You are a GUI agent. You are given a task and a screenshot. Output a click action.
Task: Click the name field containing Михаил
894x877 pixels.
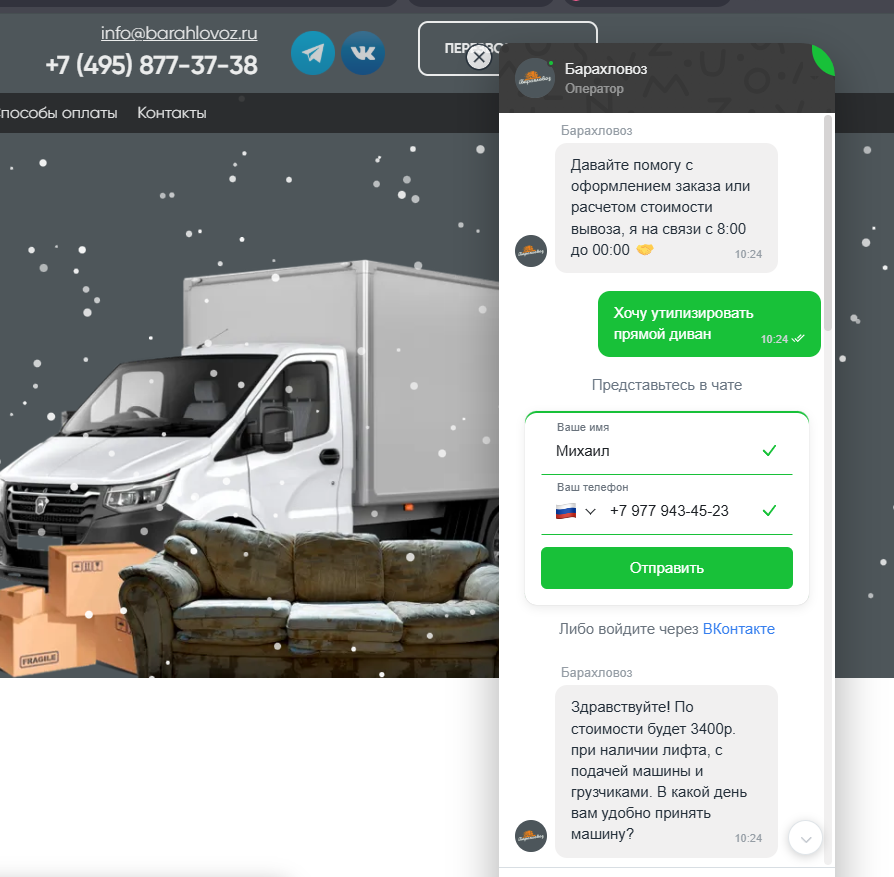click(x=666, y=451)
